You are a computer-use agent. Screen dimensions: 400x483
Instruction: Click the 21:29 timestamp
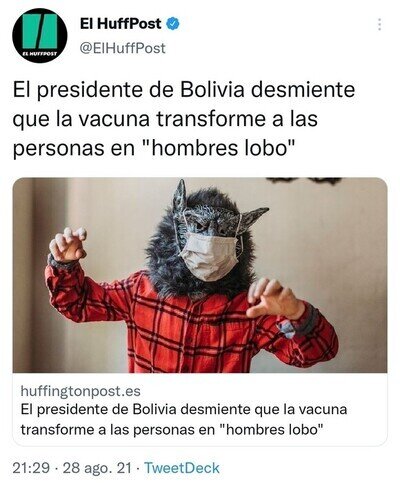(x=31, y=468)
